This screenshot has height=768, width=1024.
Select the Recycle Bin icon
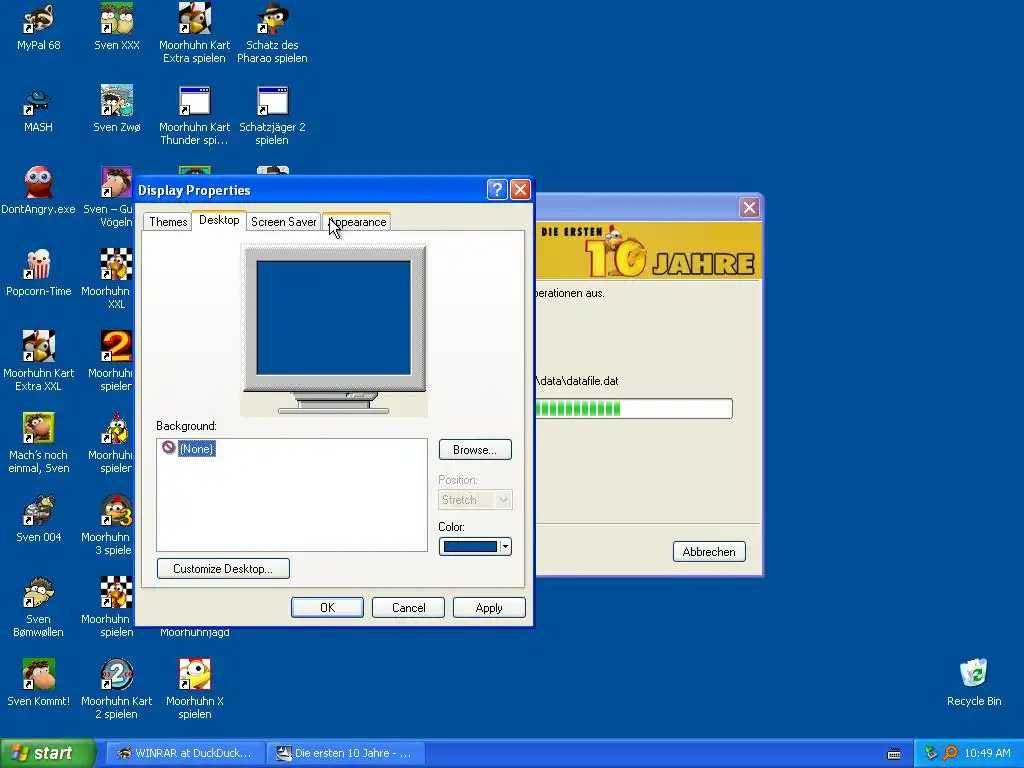tap(974, 683)
